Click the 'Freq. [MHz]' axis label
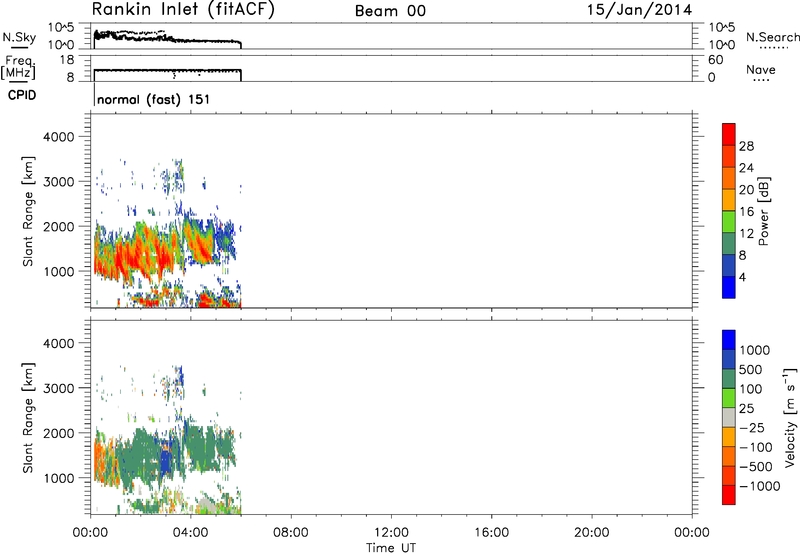 click(18, 67)
